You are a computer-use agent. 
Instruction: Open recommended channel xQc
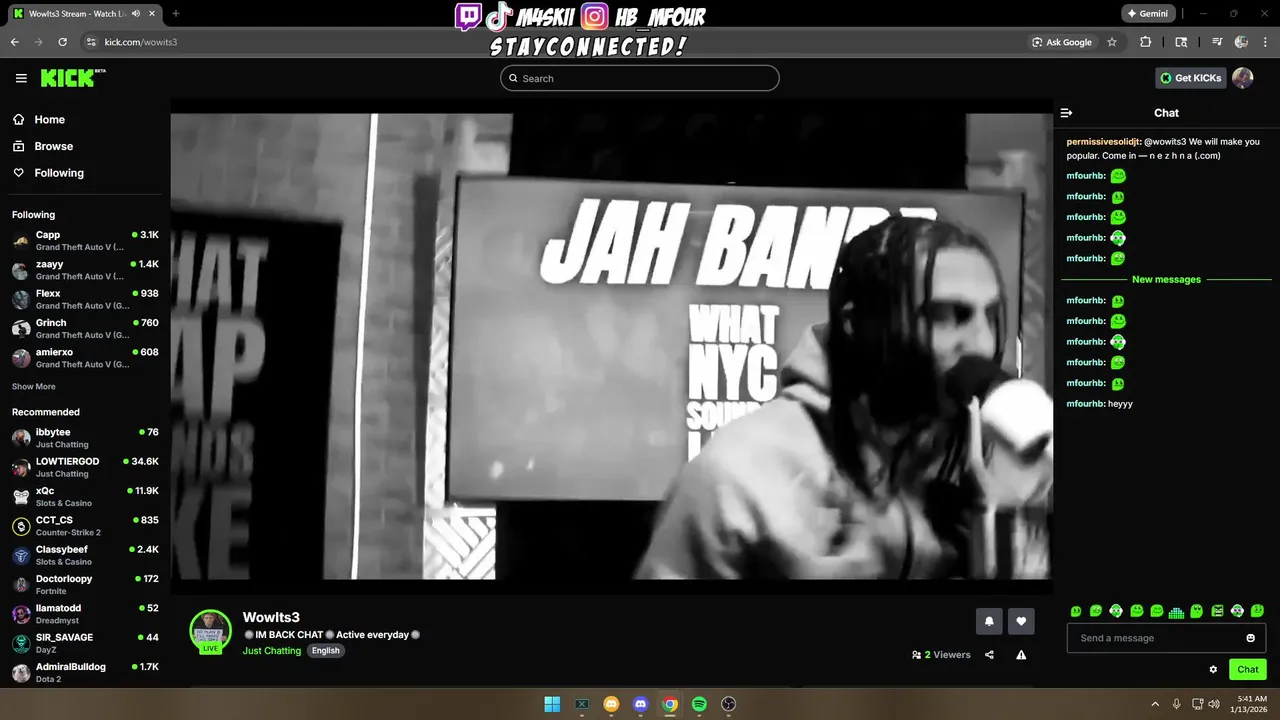(85, 496)
